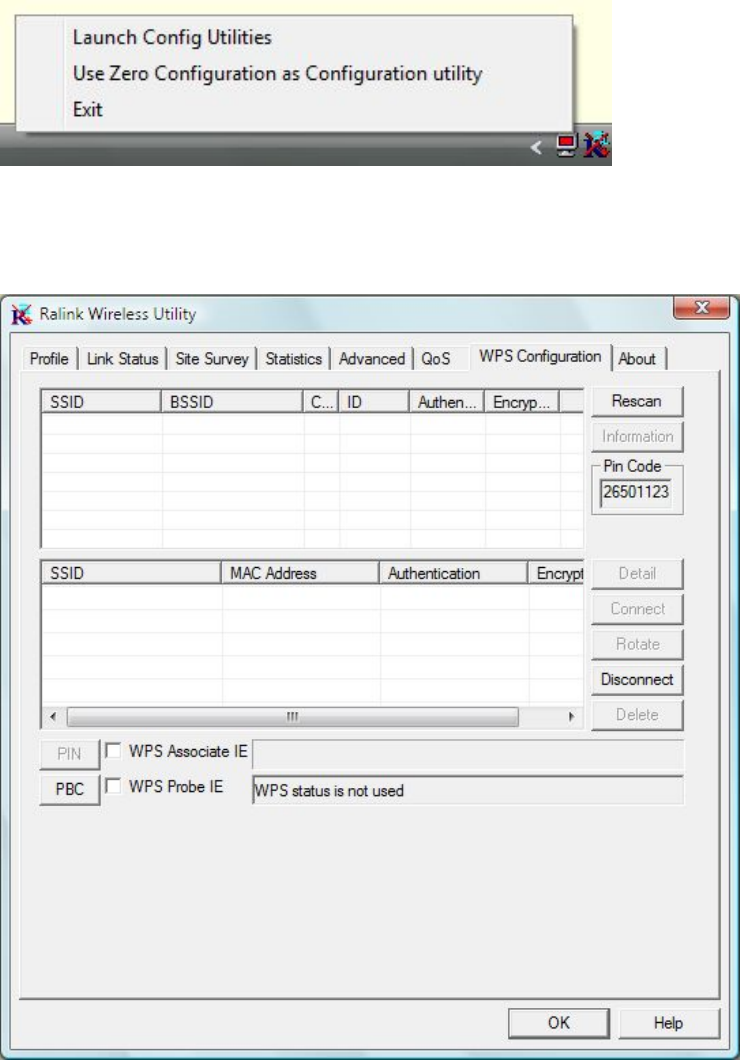
Task: Click the MAC Address column header
Action: pyautogui.click(x=300, y=573)
